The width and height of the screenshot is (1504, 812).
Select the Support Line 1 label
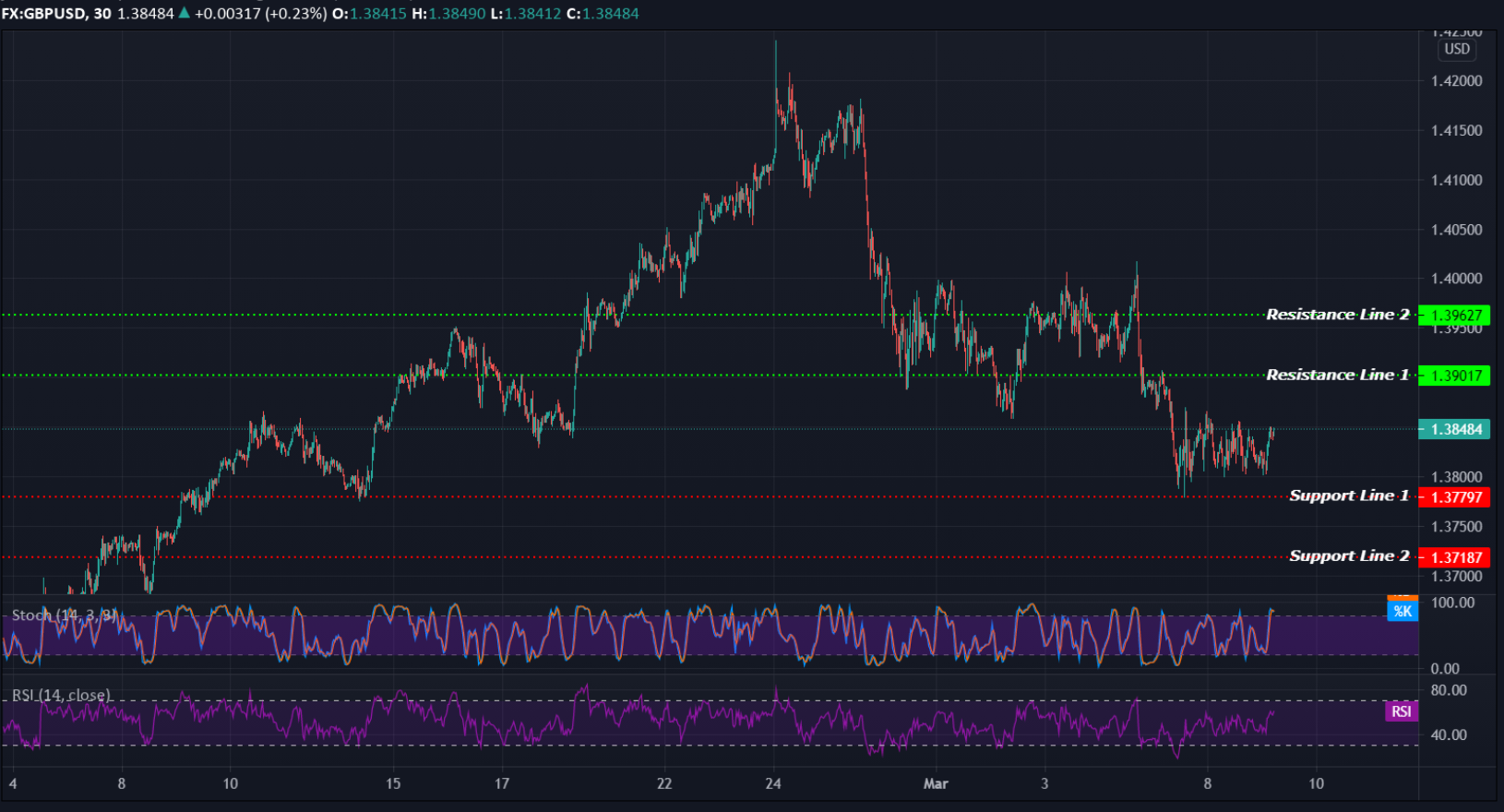(x=1349, y=496)
